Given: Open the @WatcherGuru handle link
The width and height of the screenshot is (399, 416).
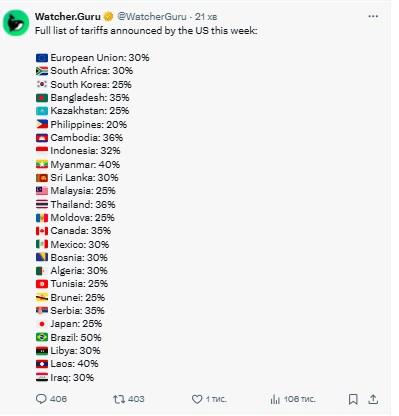Looking at the screenshot, I should (x=152, y=16).
